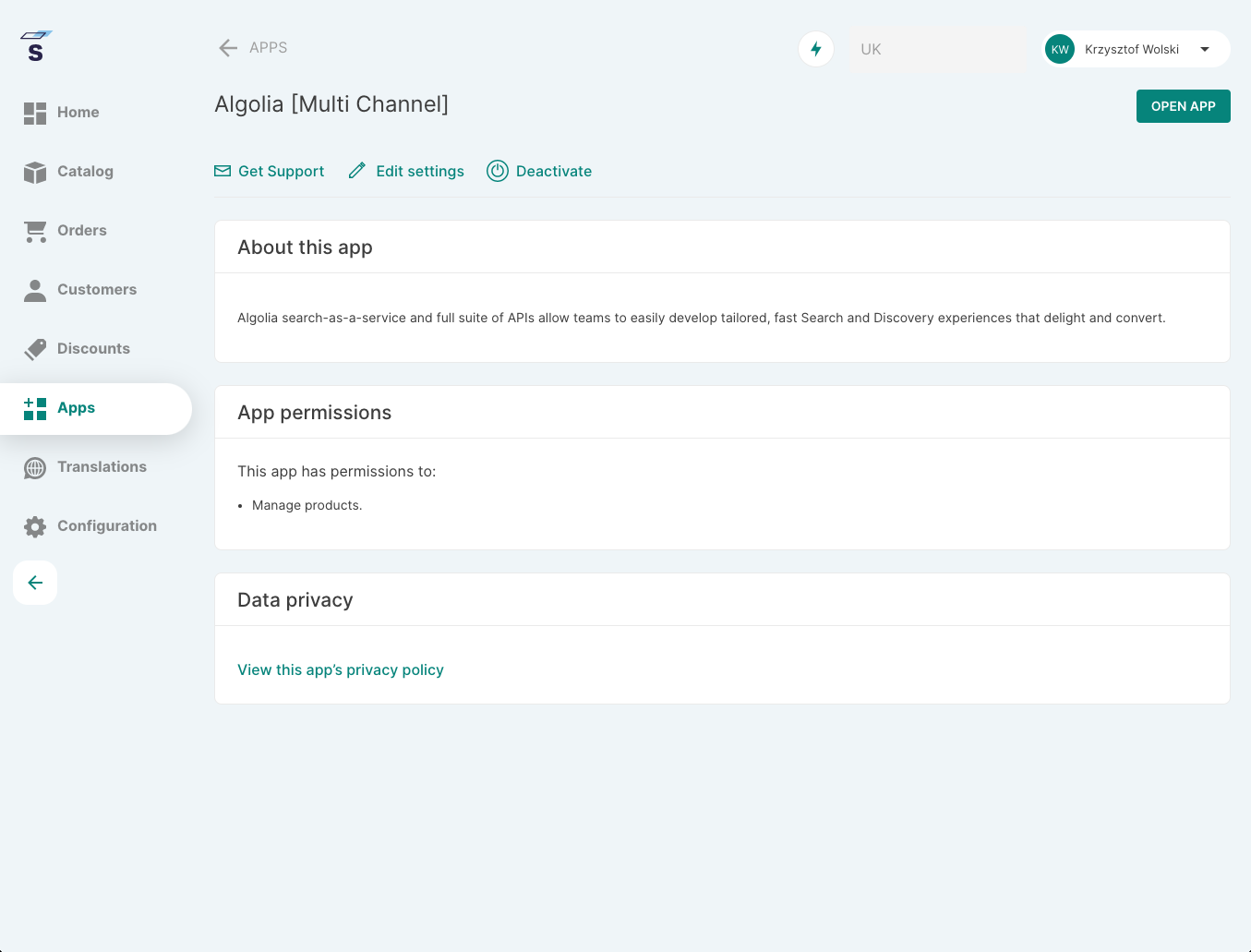
Task: Expand the Krzysztof Wolski user dropdown
Action: click(1205, 49)
